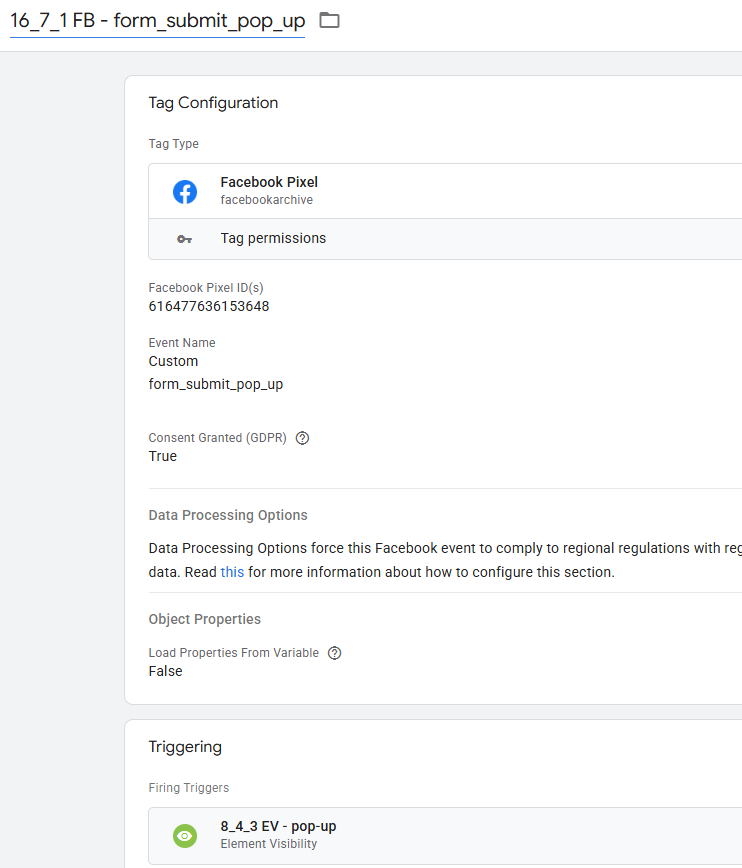This screenshot has height=868, width=742.
Task: Follow the "this" link in Data Processing Options
Action: point(232,573)
